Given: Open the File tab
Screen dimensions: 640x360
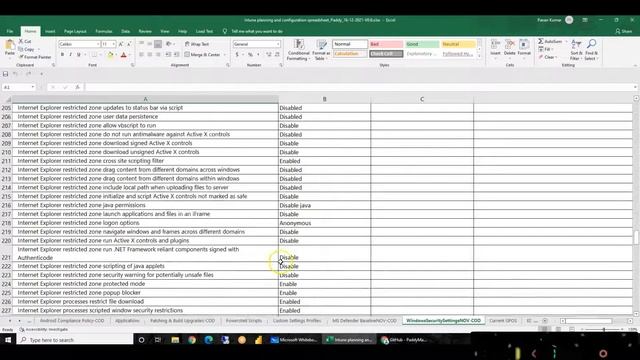Looking at the screenshot, I should pos(10,31).
